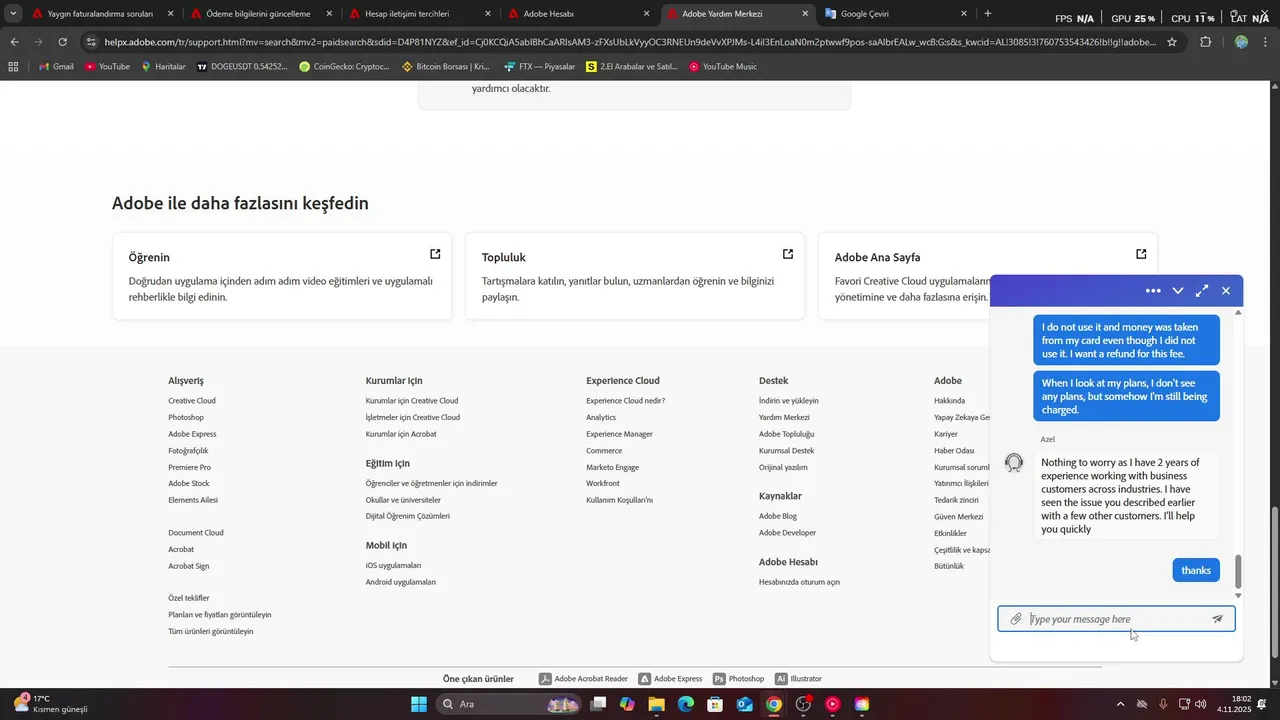Open Adobe Stock footer link
Viewport: 1280px width, 720px height.
coord(189,483)
